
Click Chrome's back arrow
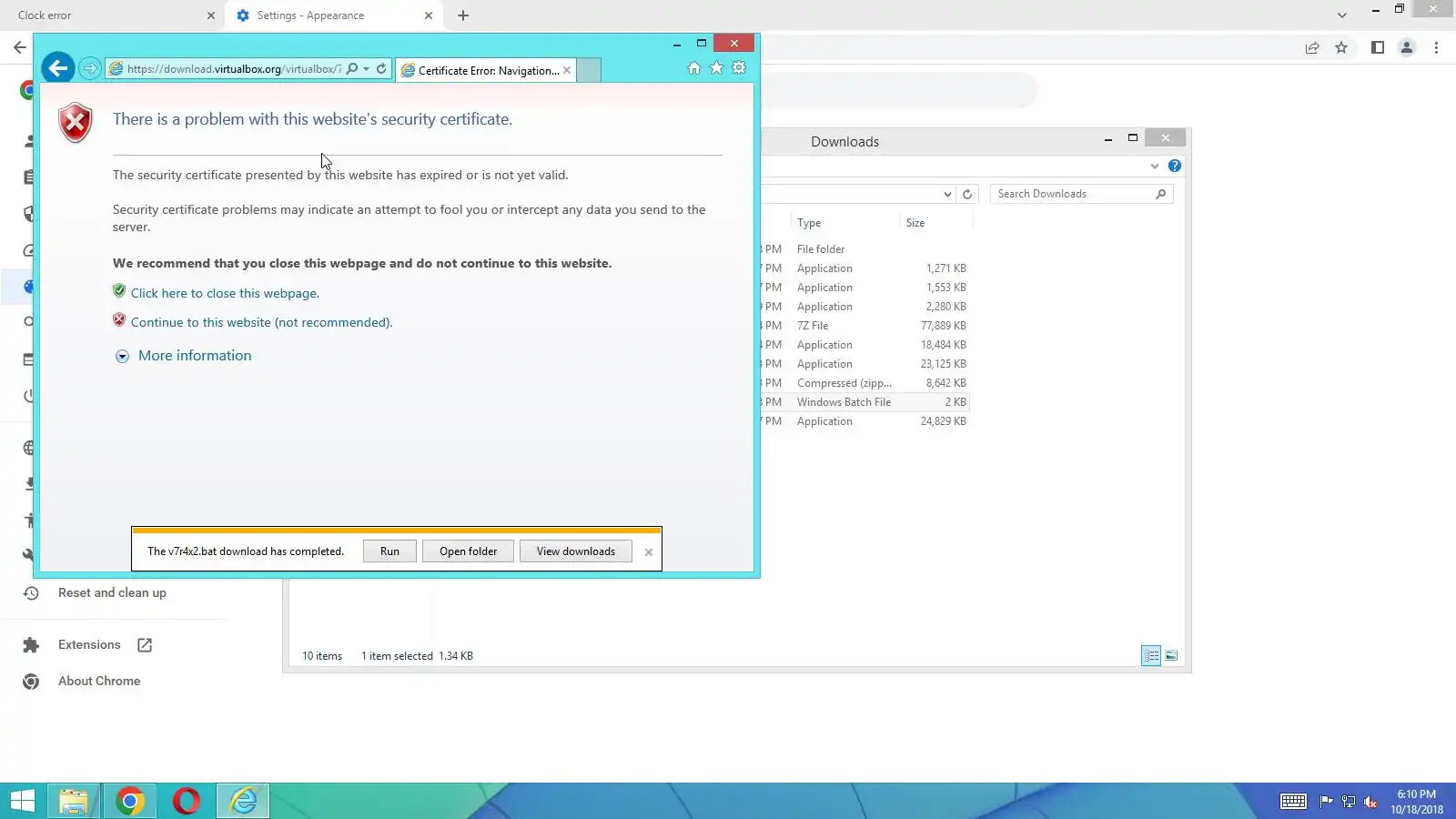[x=20, y=47]
